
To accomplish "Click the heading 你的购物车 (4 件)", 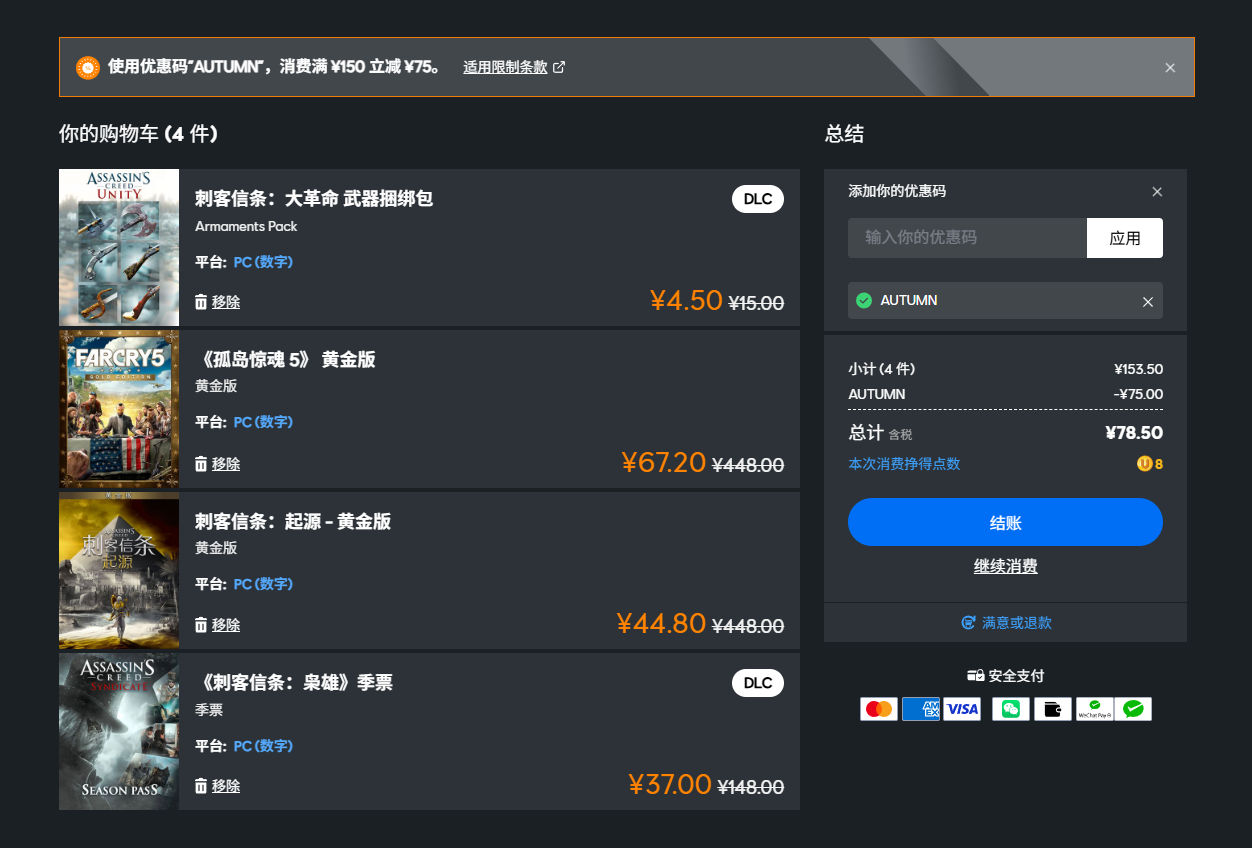I will 138,134.
